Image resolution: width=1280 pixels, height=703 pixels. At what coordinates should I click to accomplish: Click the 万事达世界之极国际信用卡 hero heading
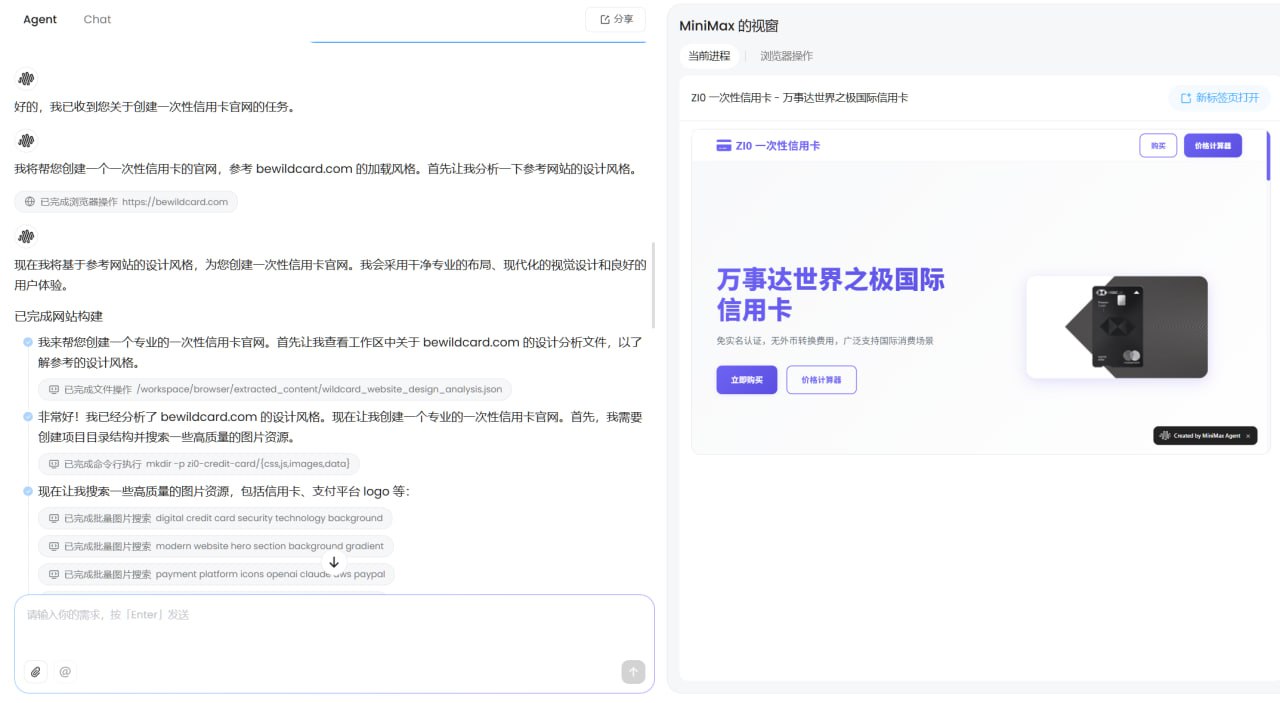(831, 294)
